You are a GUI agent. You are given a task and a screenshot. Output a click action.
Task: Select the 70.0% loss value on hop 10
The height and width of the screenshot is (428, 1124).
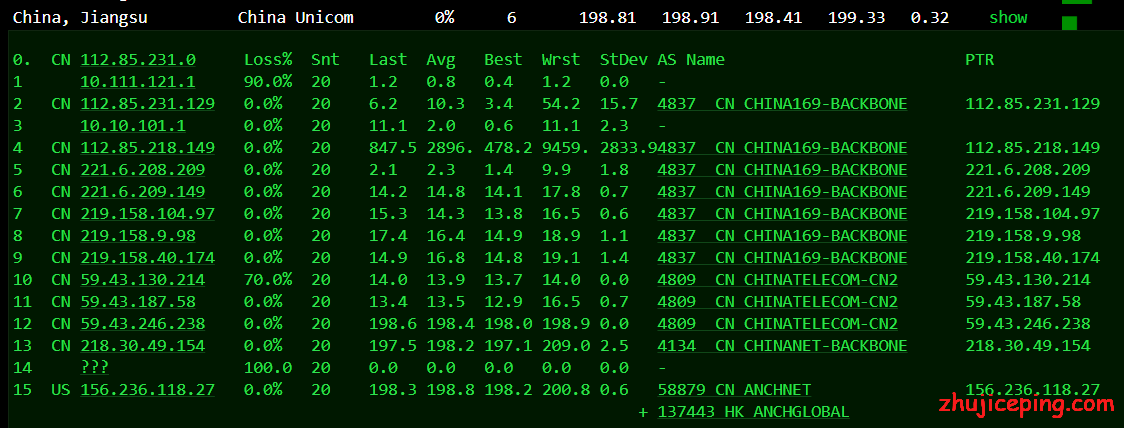point(268,280)
